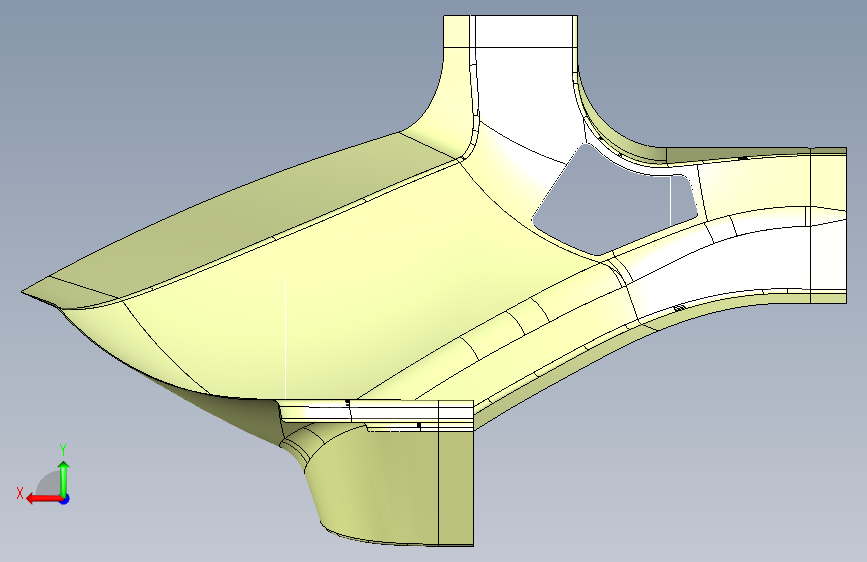Click the red X axis arrow of the triad

[x=44, y=499]
